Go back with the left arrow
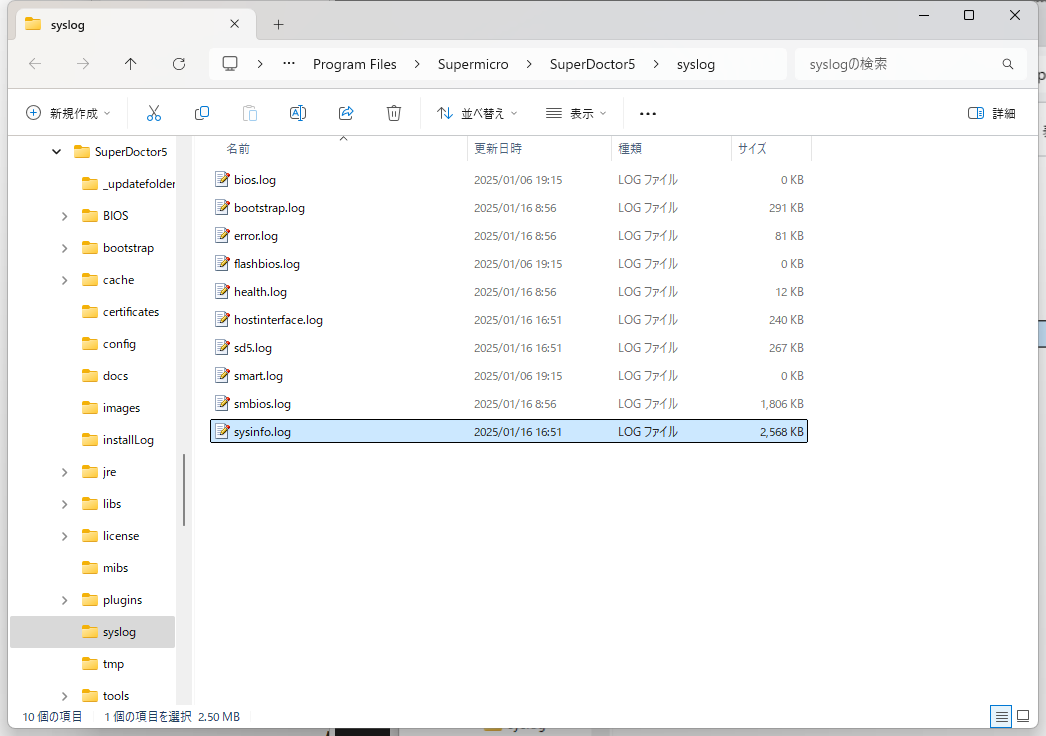 (x=35, y=64)
